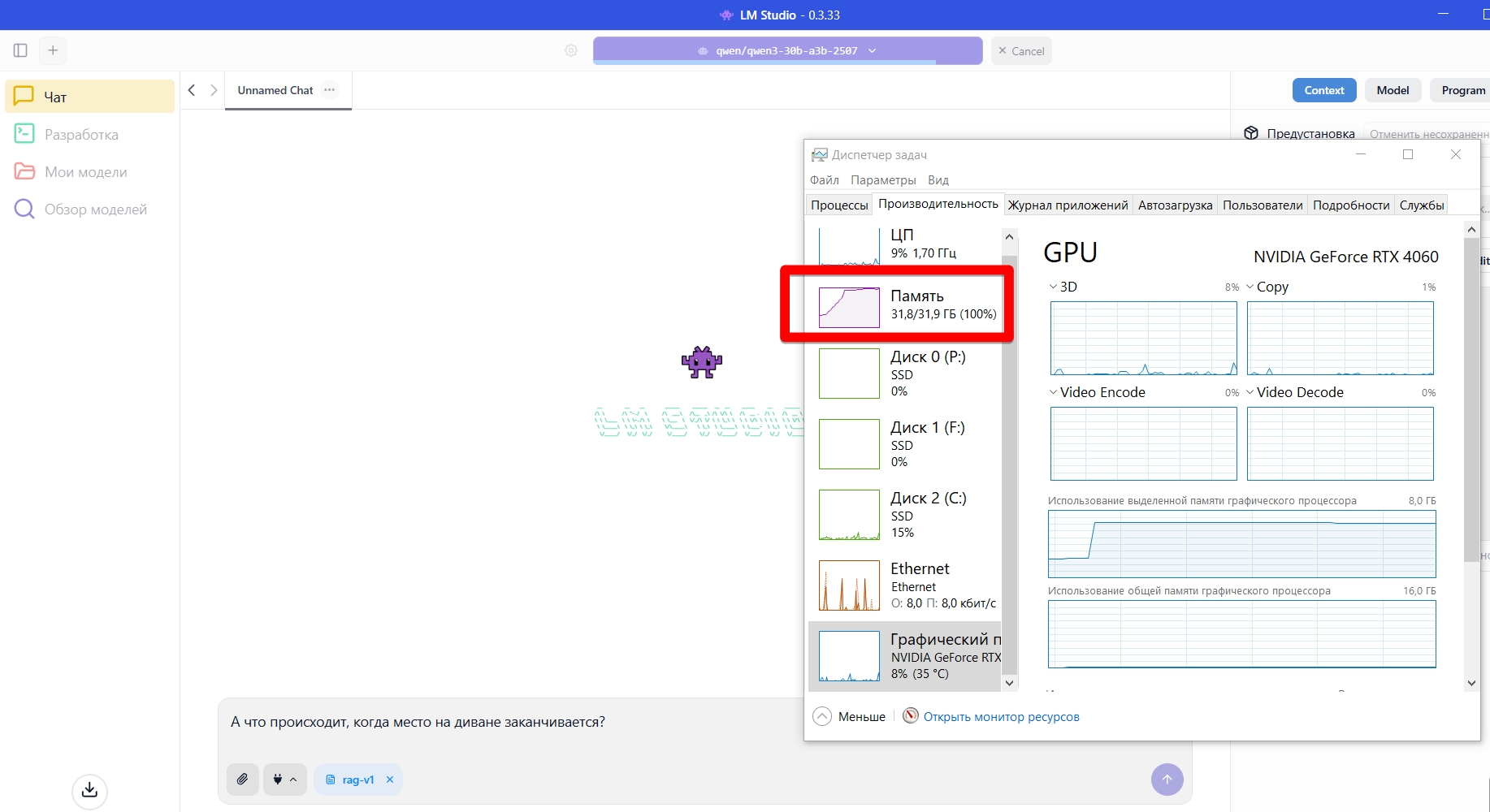Open the Chat section icon in sidebar

pos(24,96)
